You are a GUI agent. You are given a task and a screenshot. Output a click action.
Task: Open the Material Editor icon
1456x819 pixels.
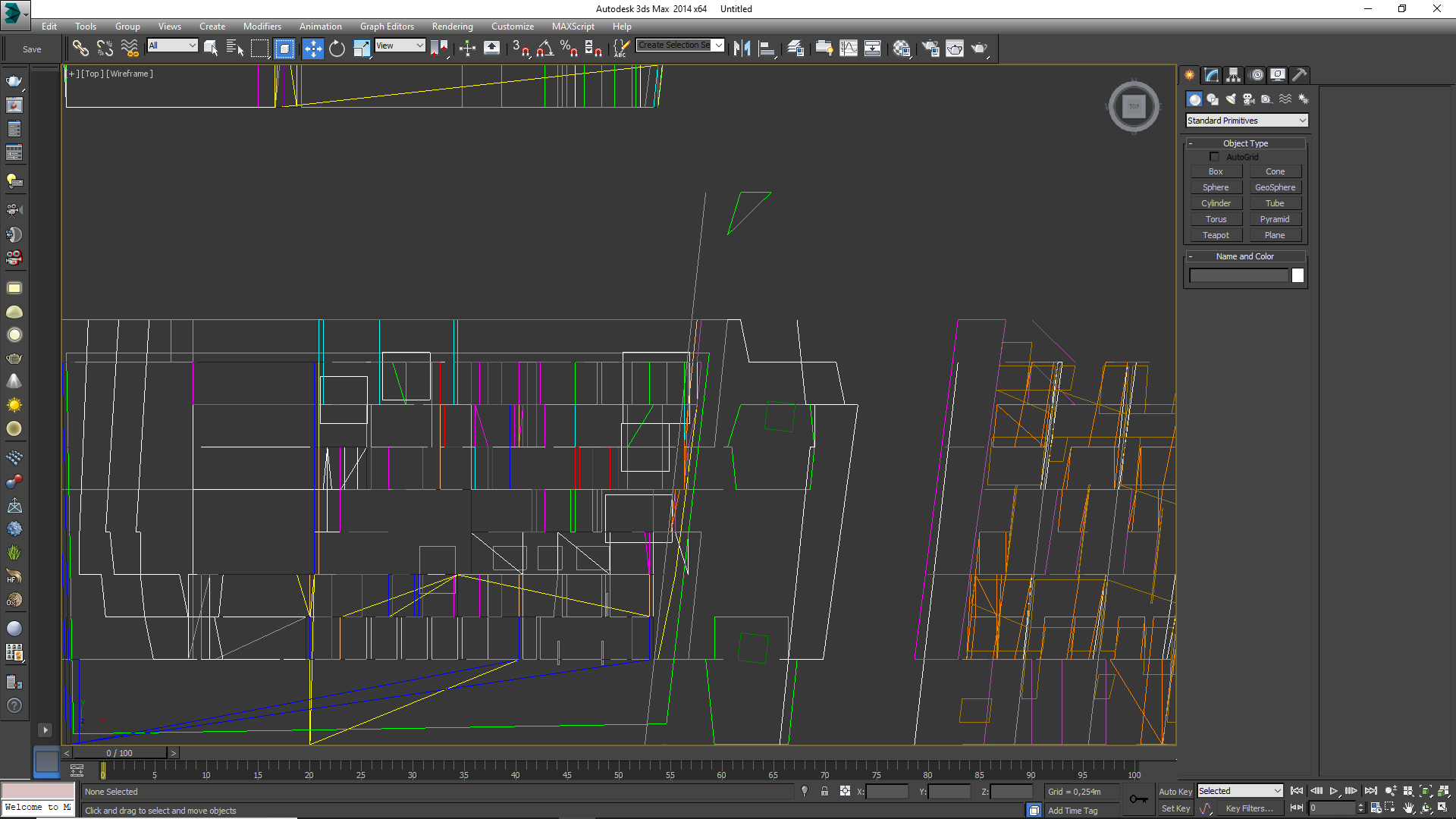coord(901,49)
